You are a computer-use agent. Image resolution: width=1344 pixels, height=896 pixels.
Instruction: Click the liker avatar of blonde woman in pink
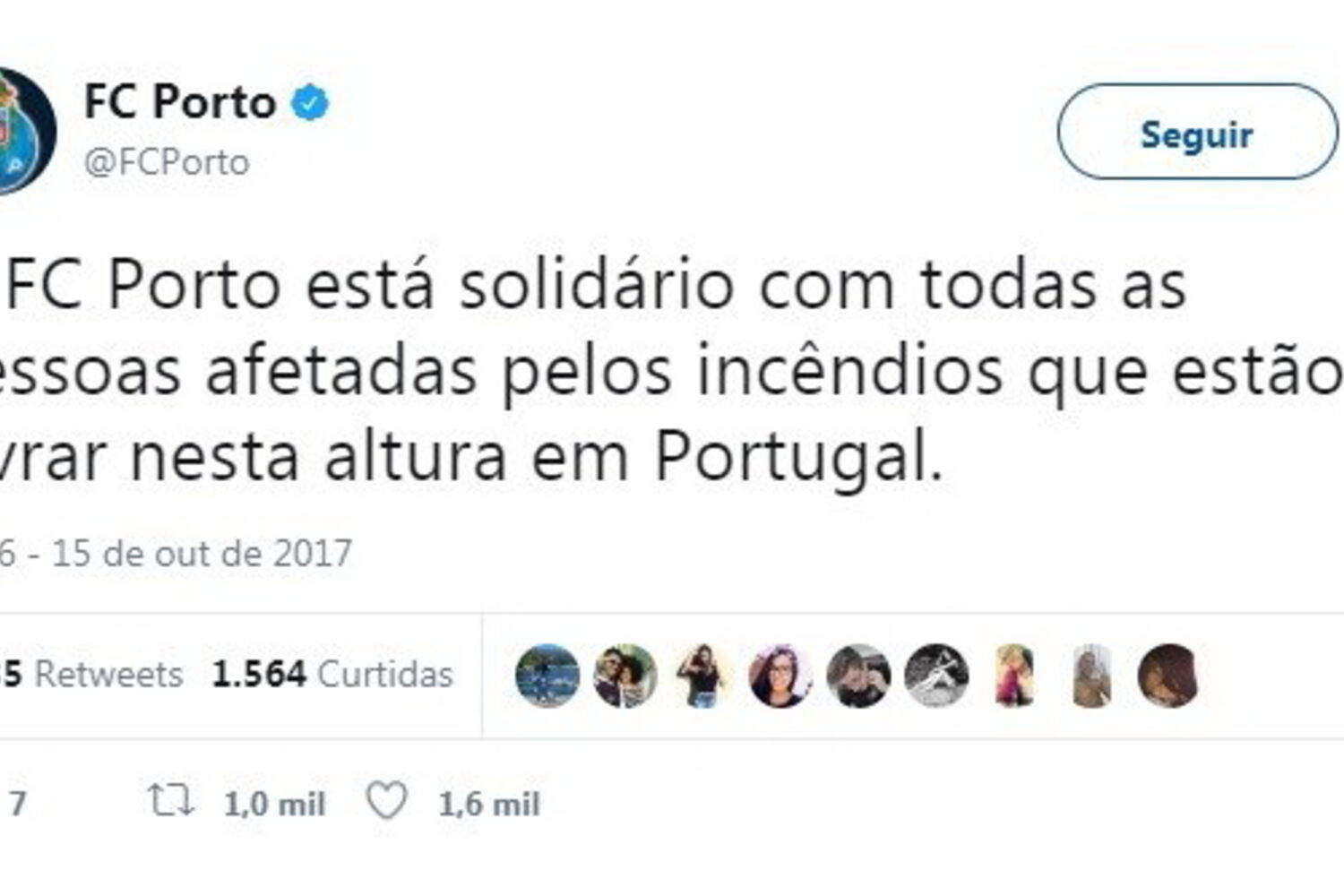[1013, 676]
